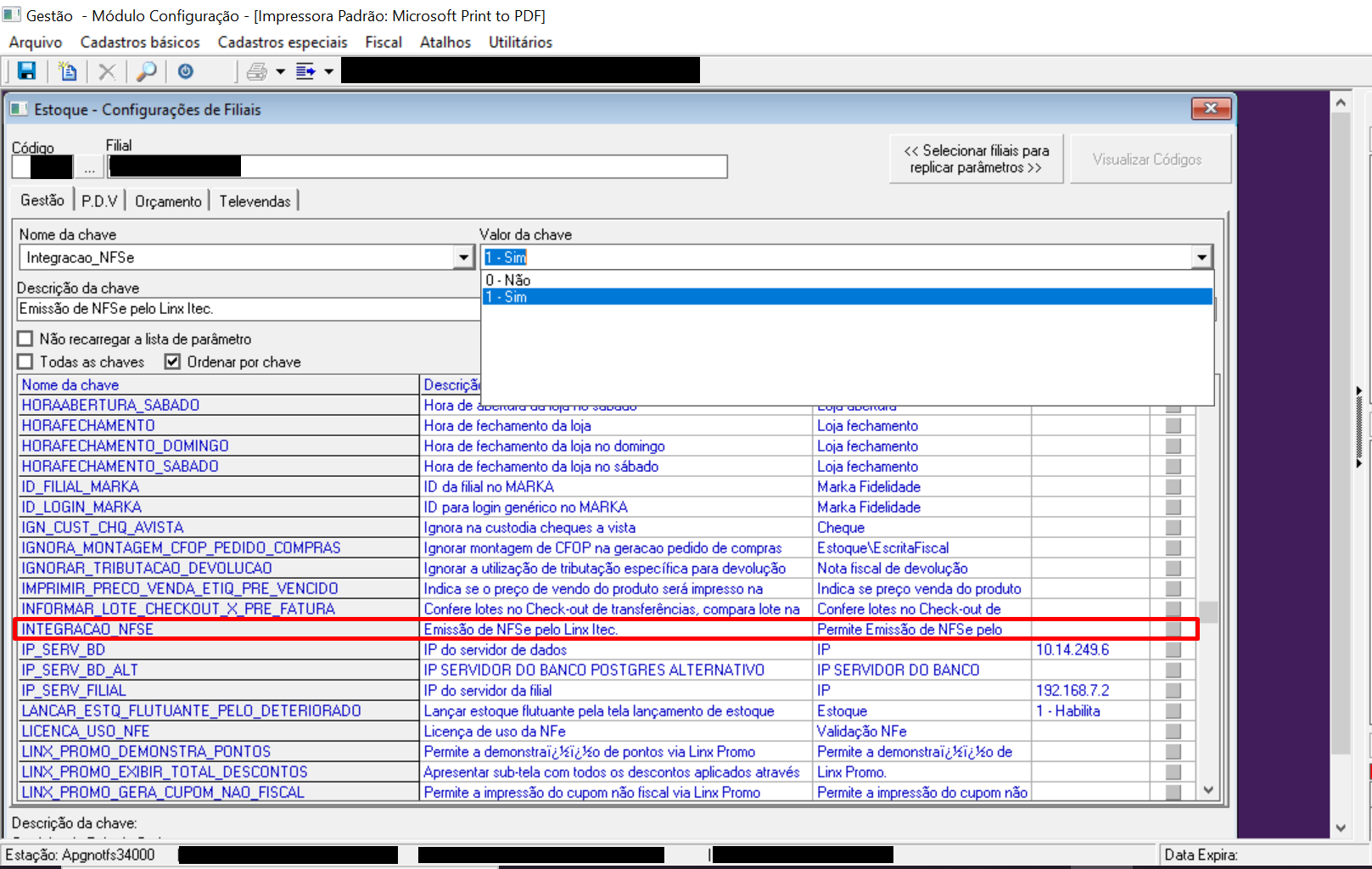1372x869 pixels.
Task: Click the printer icon in toolbar
Action: [x=256, y=71]
